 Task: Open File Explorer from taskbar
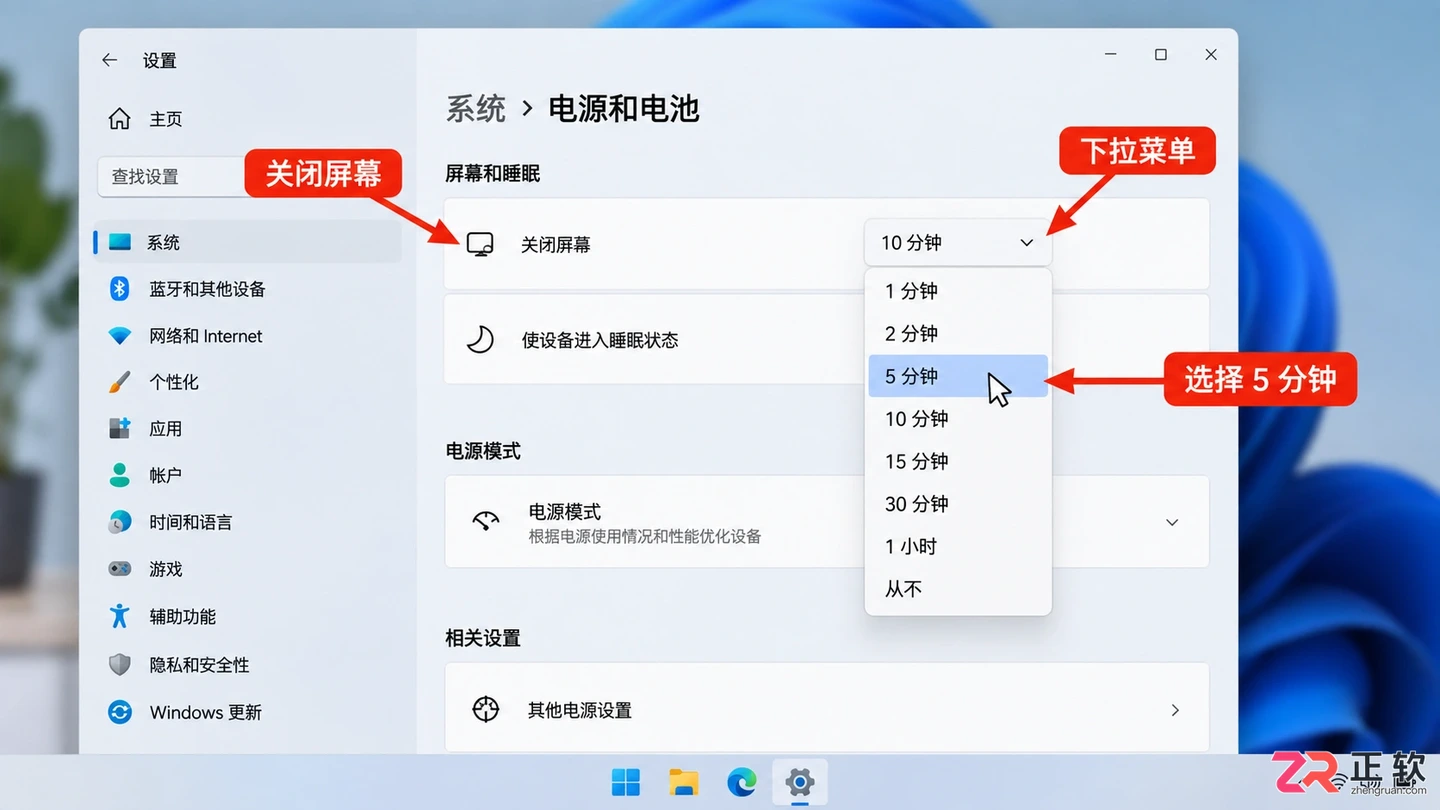pos(684,782)
